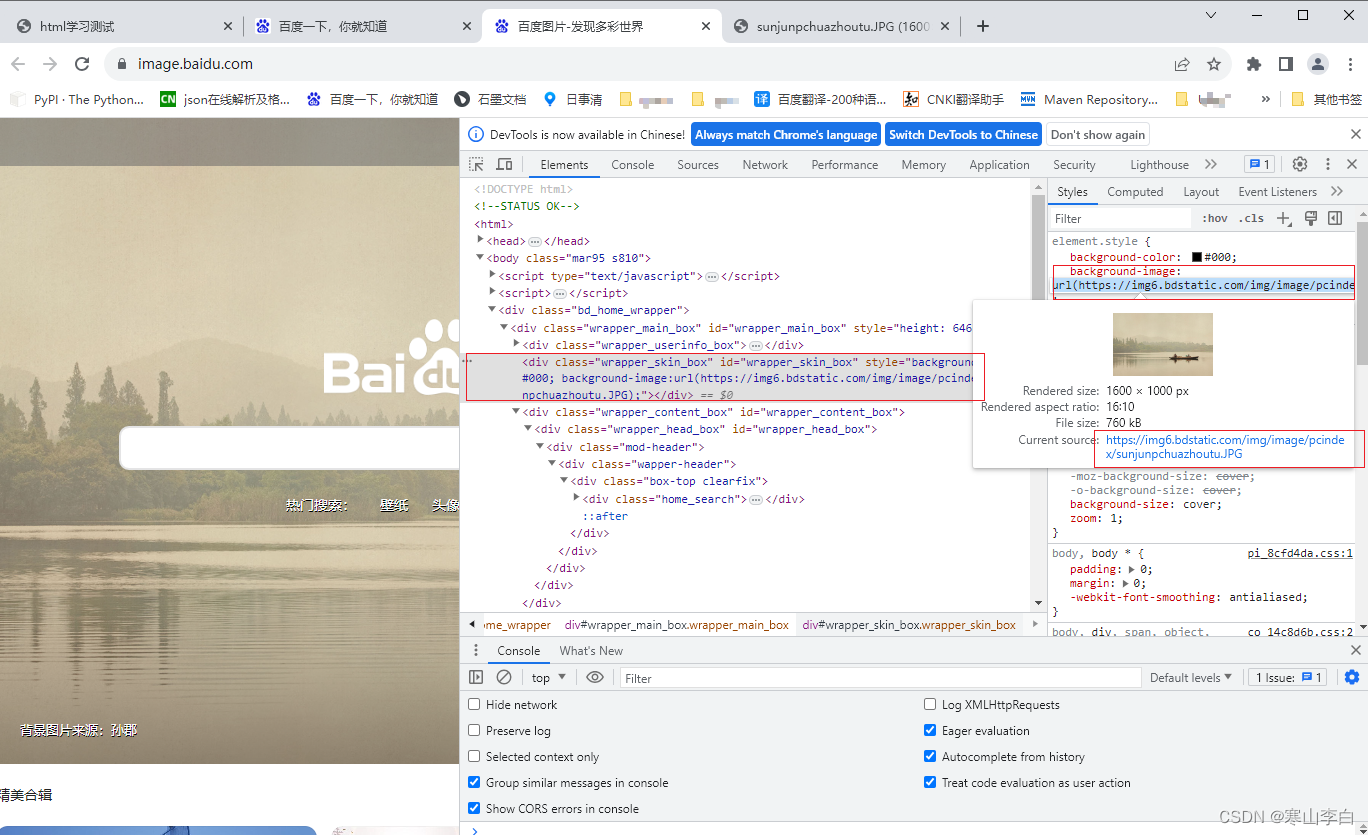1368x835 pixels.
Task: Open the Chrome three-dot menu
Action: click(x=1348, y=64)
